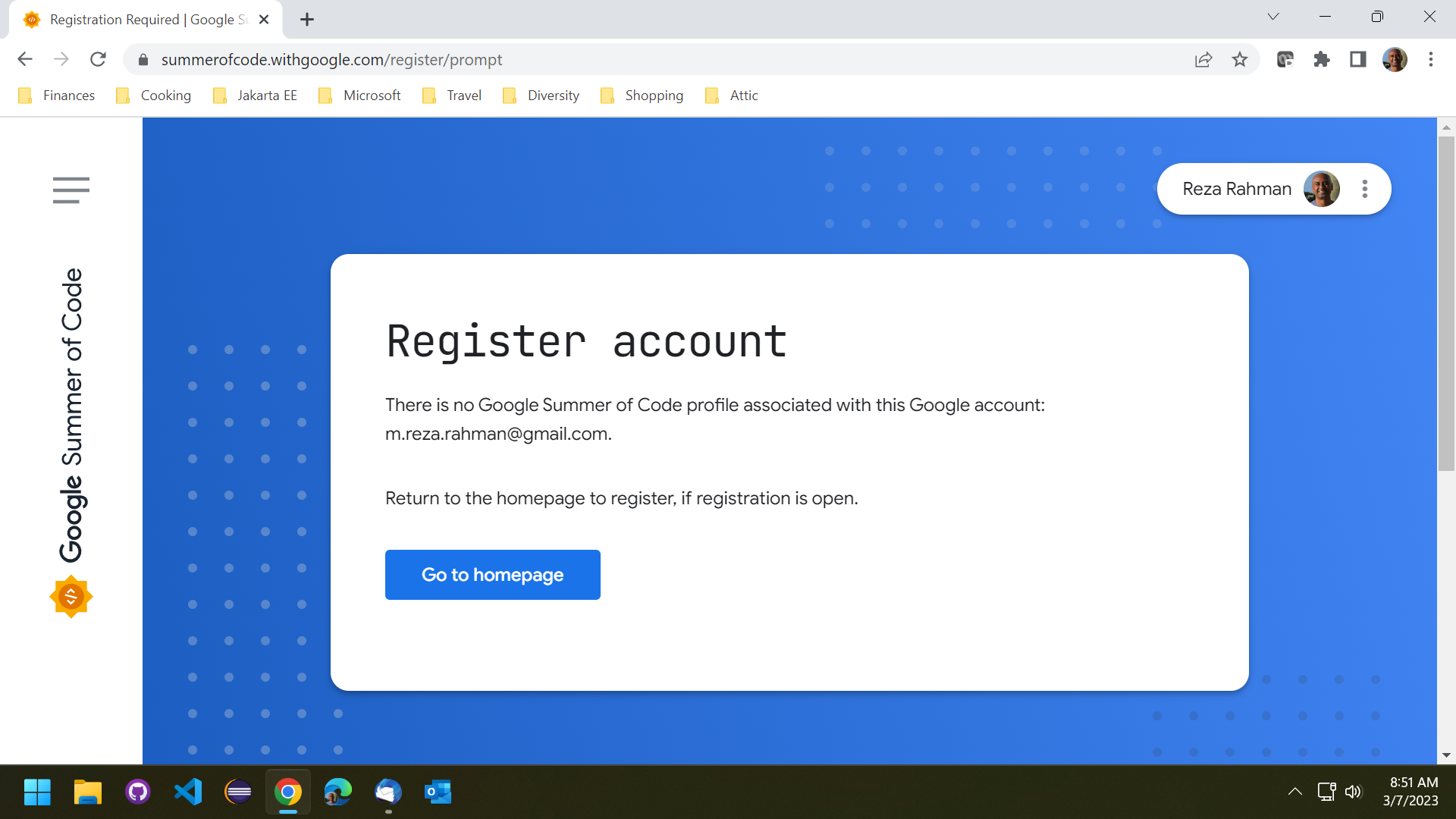Click the Return to the homepage sentence

click(622, 498)
